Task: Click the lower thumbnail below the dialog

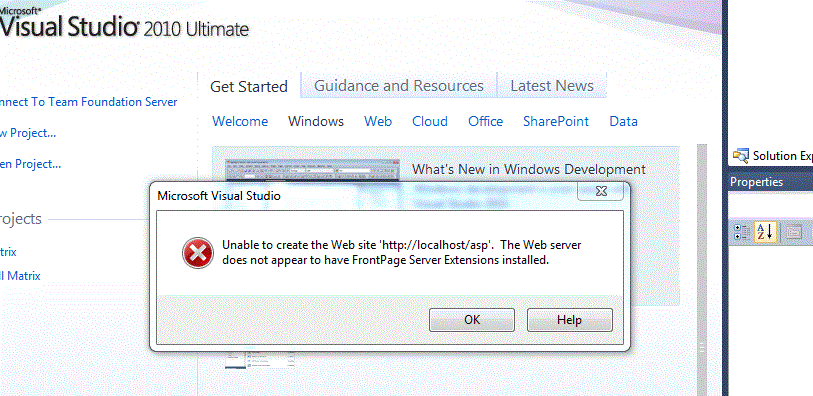Action: (x=260, y=360)
